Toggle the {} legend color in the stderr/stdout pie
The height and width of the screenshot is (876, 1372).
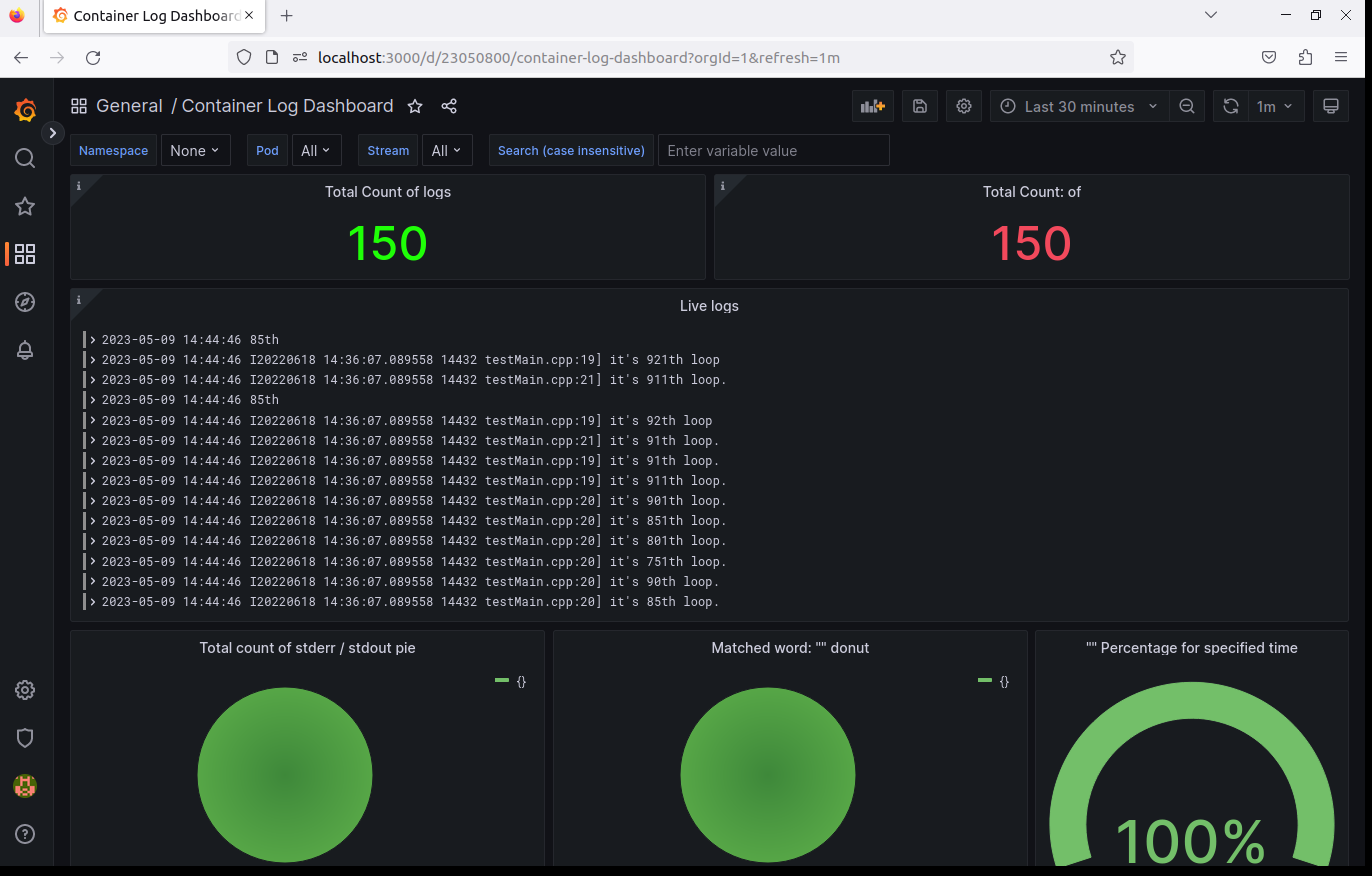pyautogui.click(x=502, y=681)
